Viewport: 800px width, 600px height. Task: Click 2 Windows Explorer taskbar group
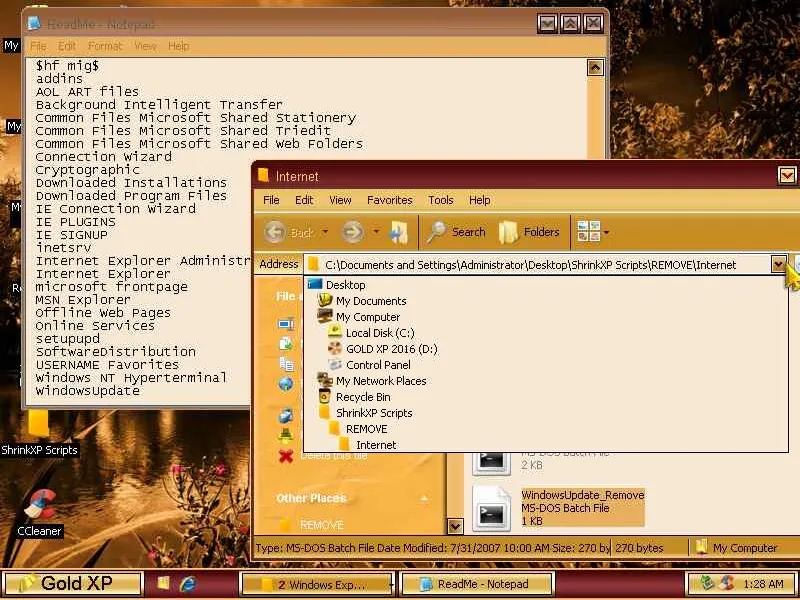317,584
